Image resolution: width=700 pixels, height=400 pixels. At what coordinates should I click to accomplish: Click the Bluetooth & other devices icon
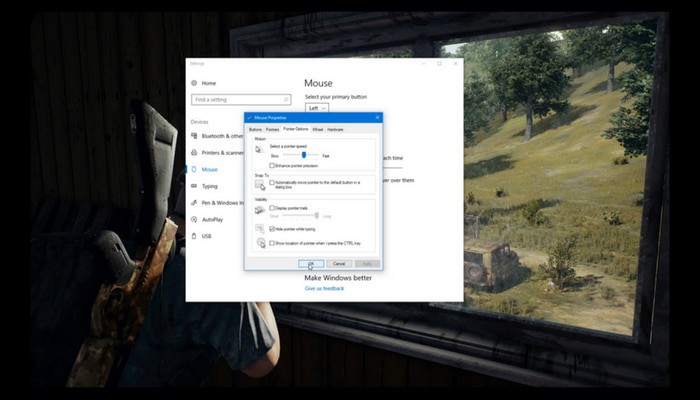[x=194, y=136]
